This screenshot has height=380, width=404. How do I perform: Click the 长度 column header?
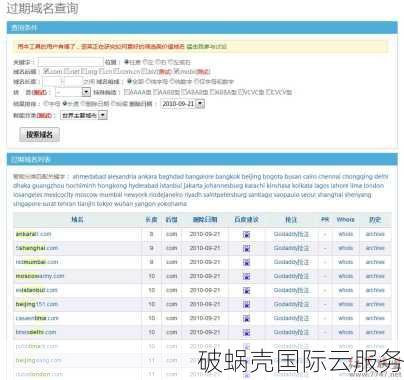pyautogui.click(x=151, y=220)
